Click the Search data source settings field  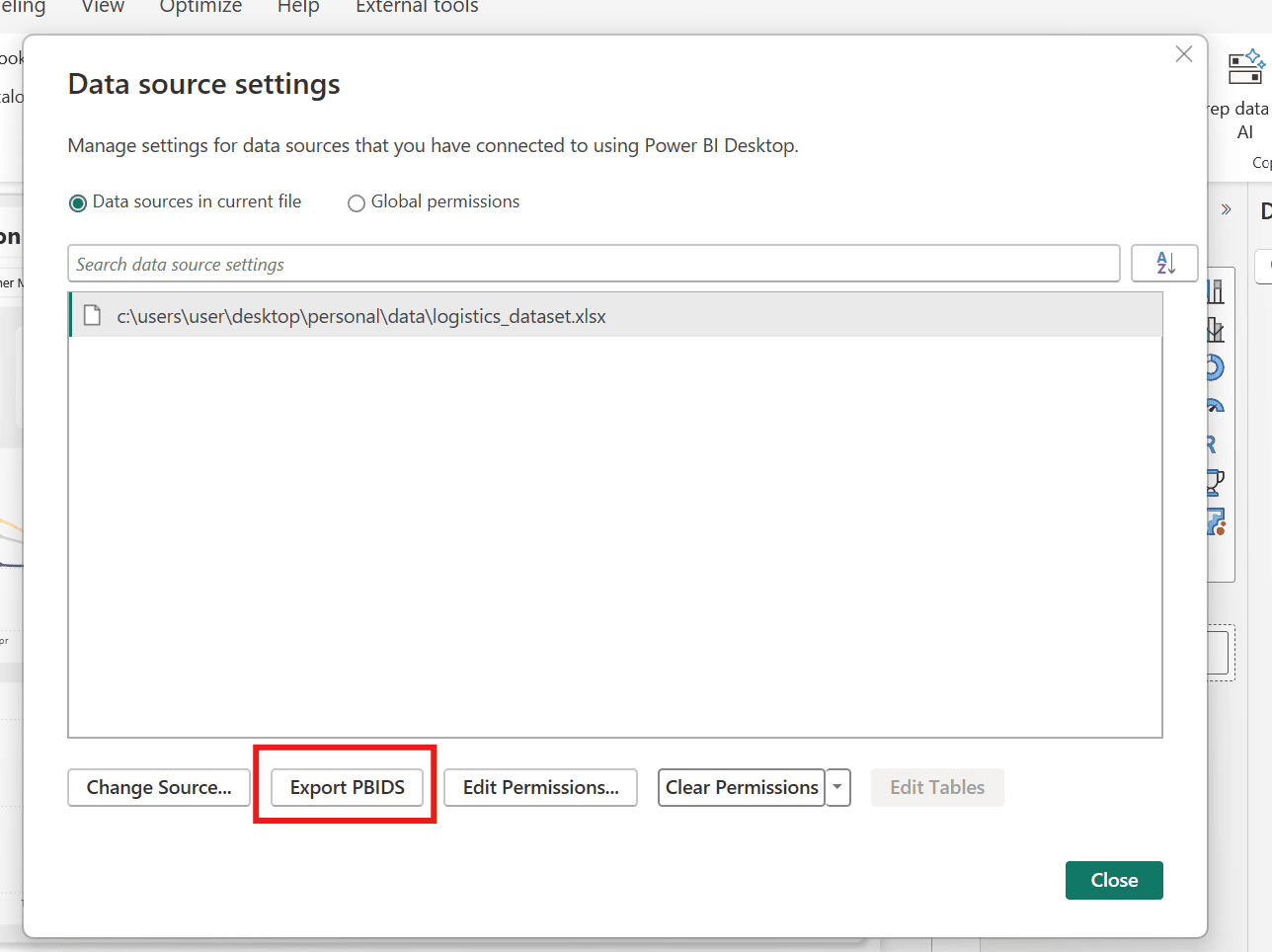[x=593, y=264]
